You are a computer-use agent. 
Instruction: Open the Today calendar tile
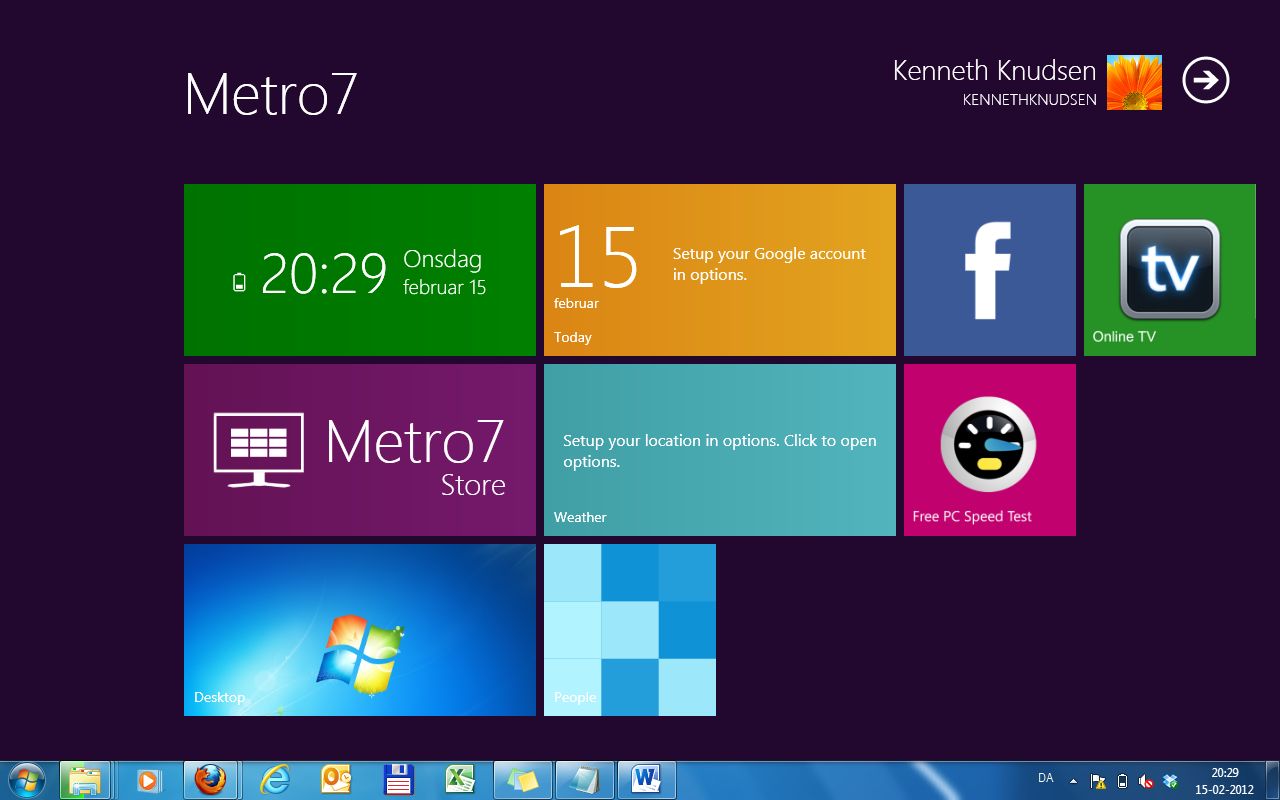point(719,269)
